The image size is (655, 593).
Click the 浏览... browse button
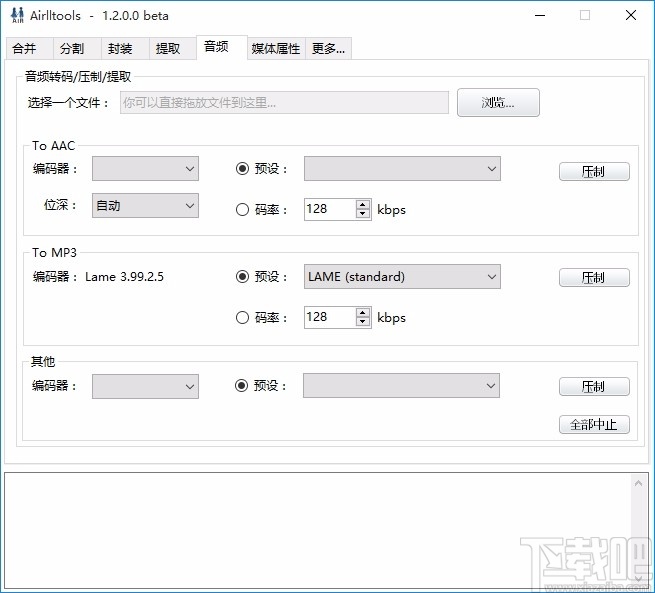498,102
